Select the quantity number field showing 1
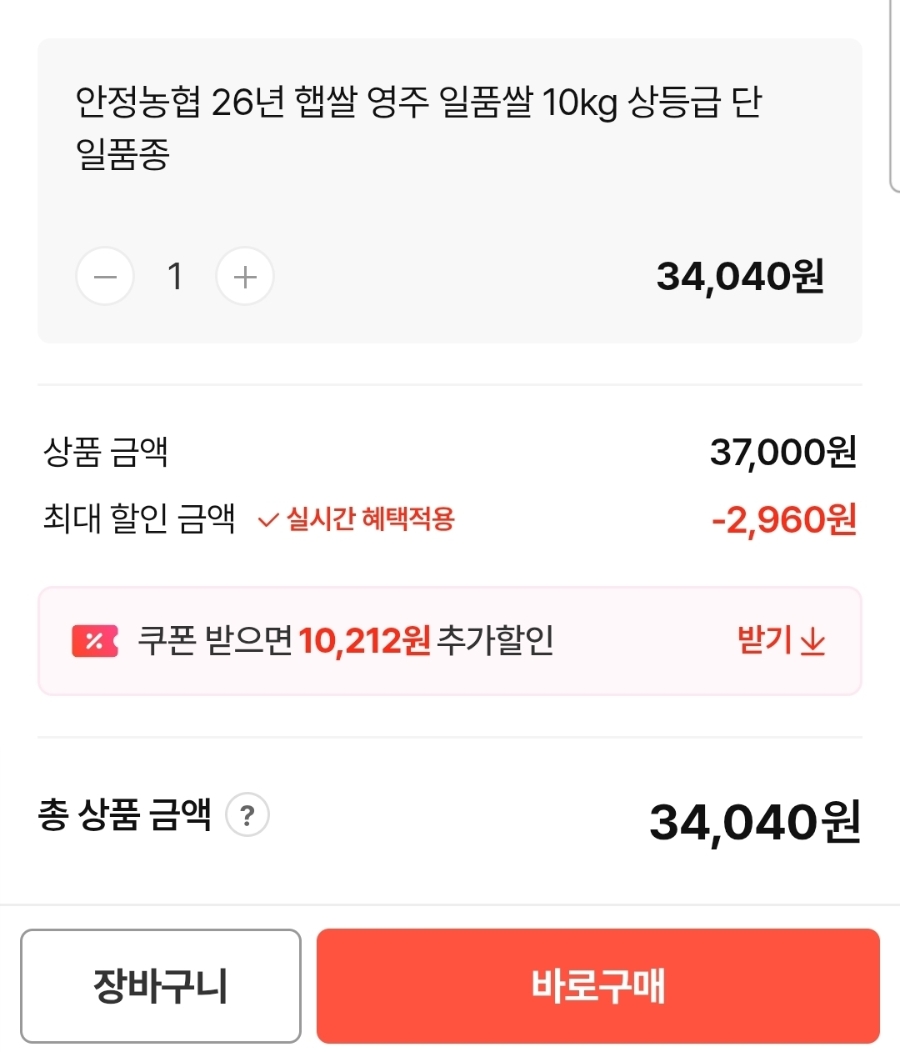900x1052 pixels. point(175,276)
